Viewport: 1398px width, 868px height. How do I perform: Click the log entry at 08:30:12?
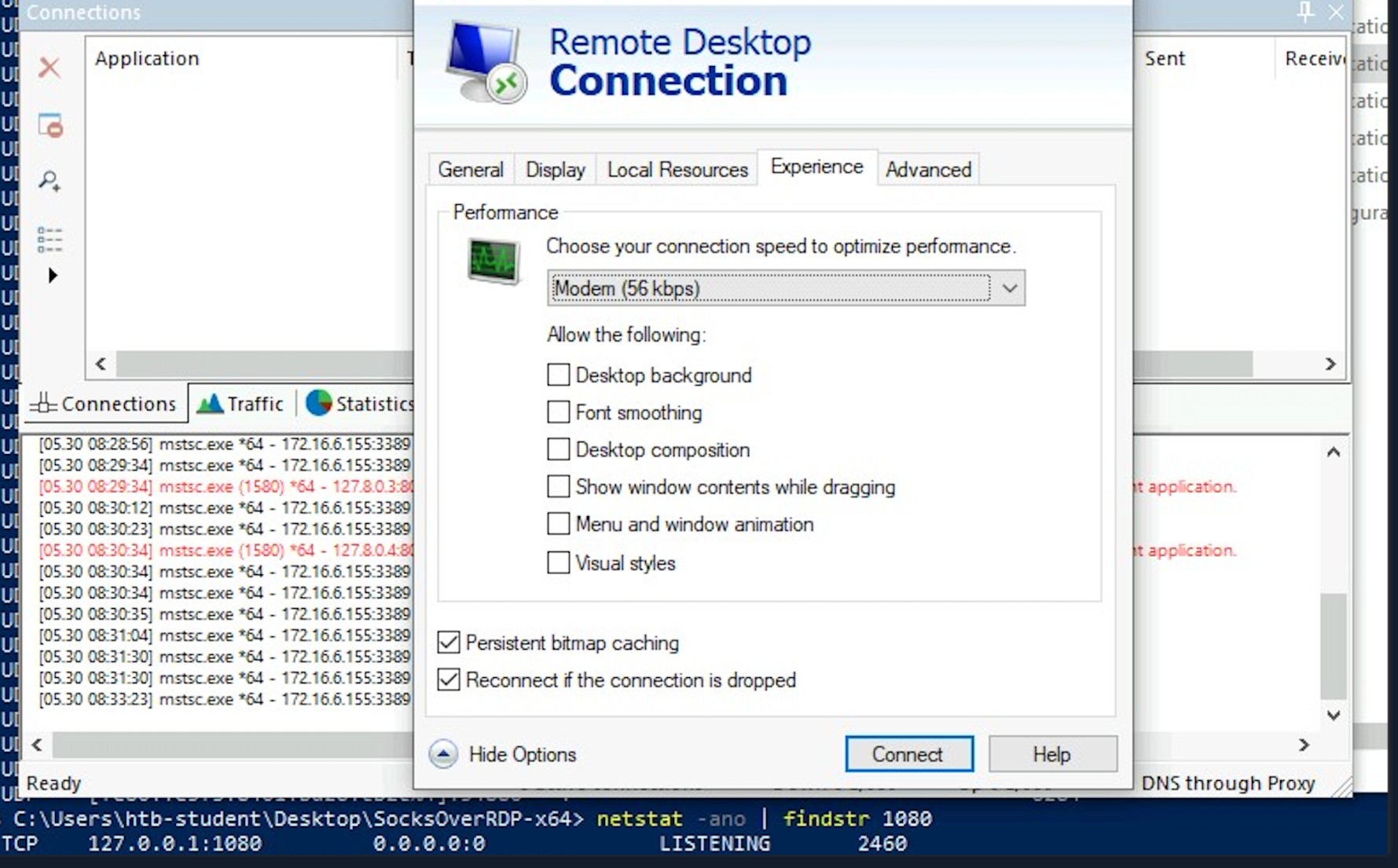(x=226, y=507)
